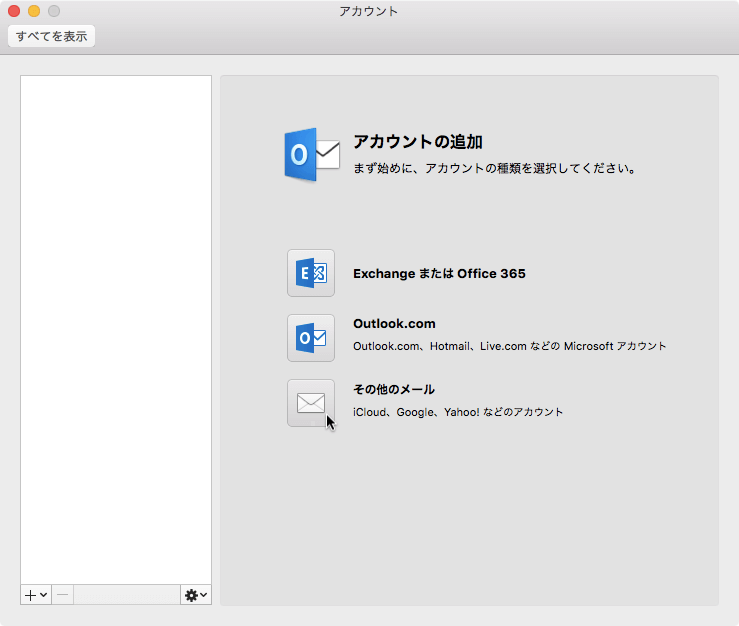Click the アカウントの追加 heading
The height and width of the screenshot is (626, 739).
[418, 142]
